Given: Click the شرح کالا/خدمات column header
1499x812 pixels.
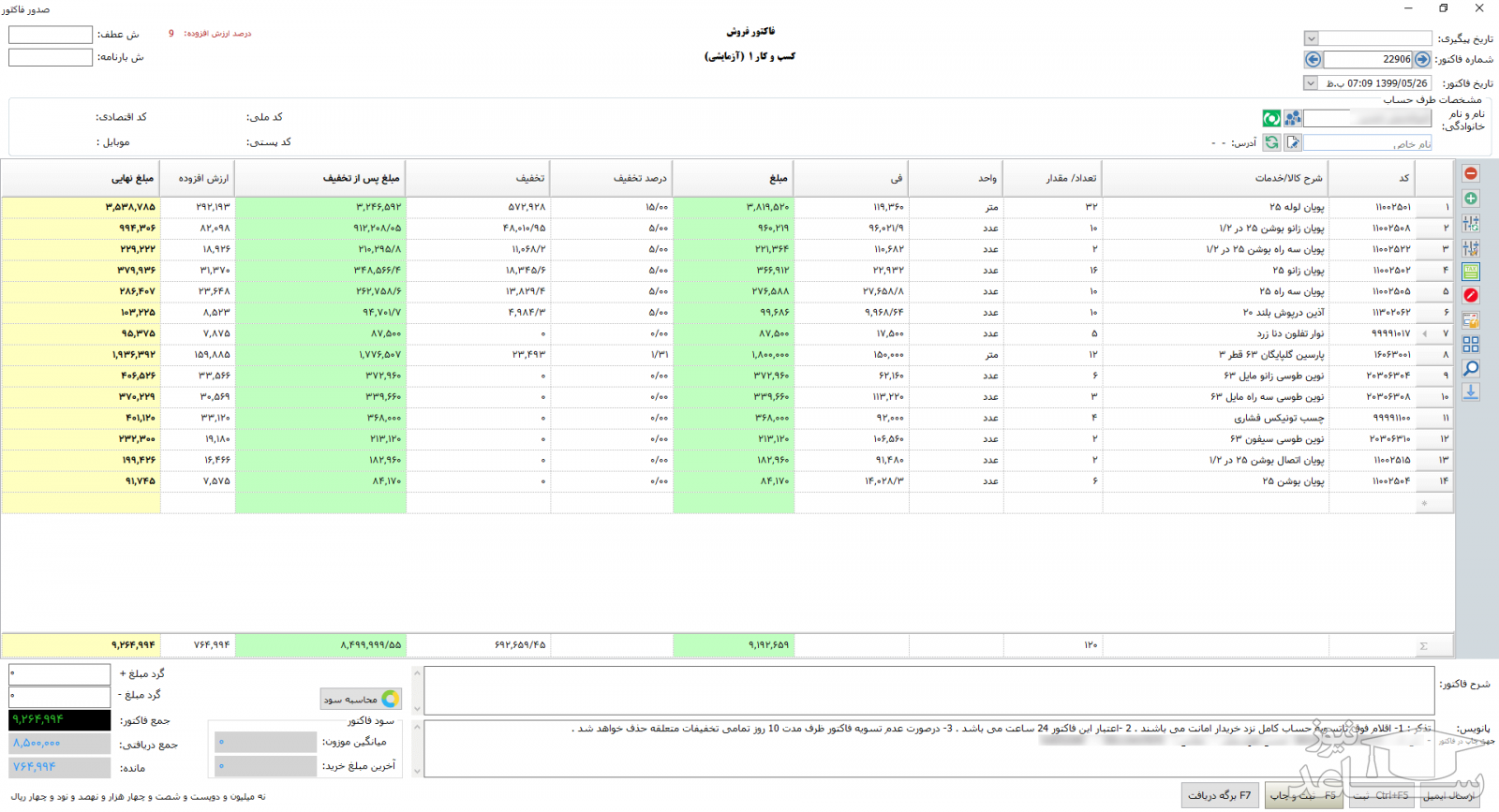Looking at the screenshot, I should pos(1215,178).
